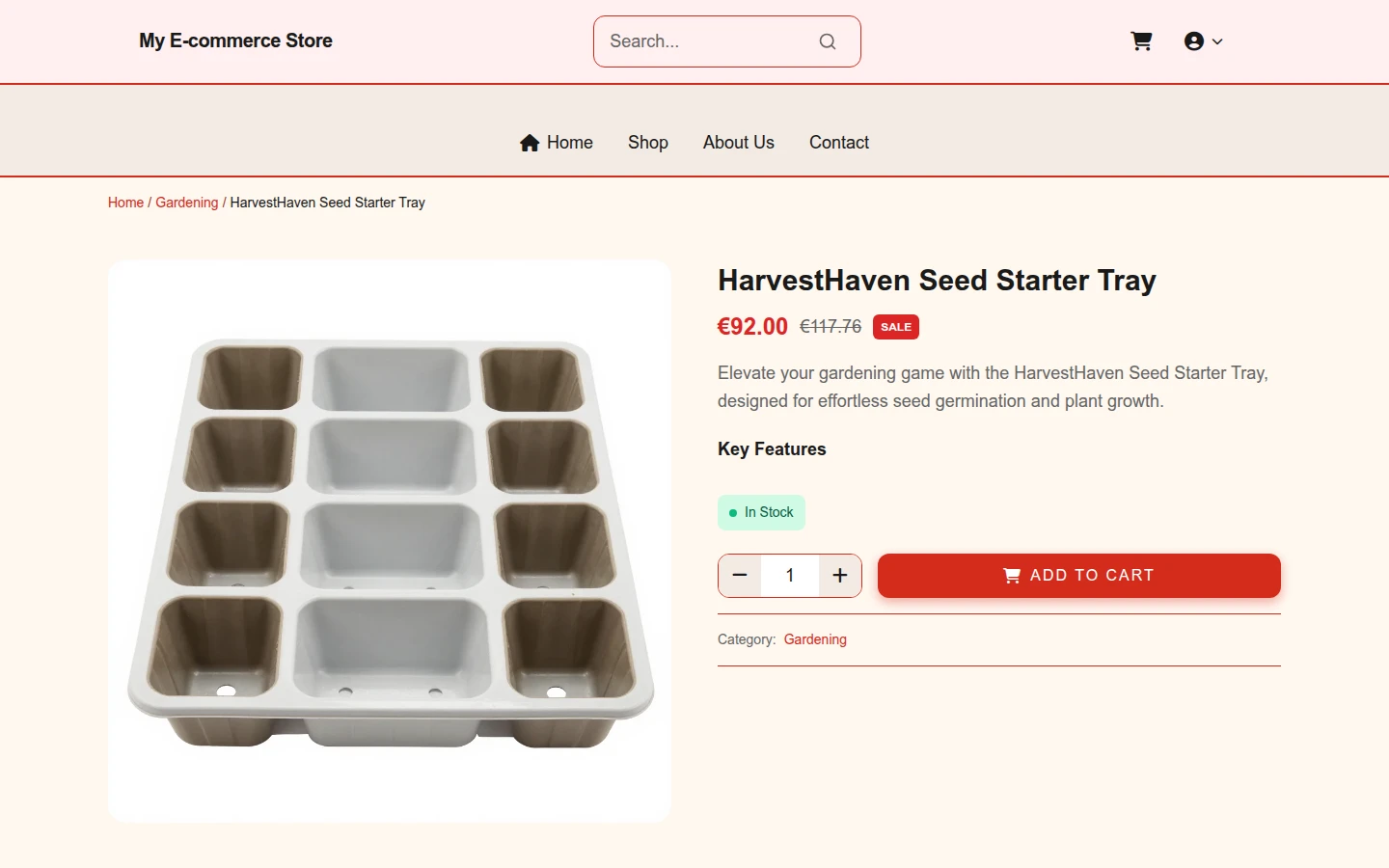Click the Home breadcrumb link
The image size is (1389, 868).
coord(125,203)
